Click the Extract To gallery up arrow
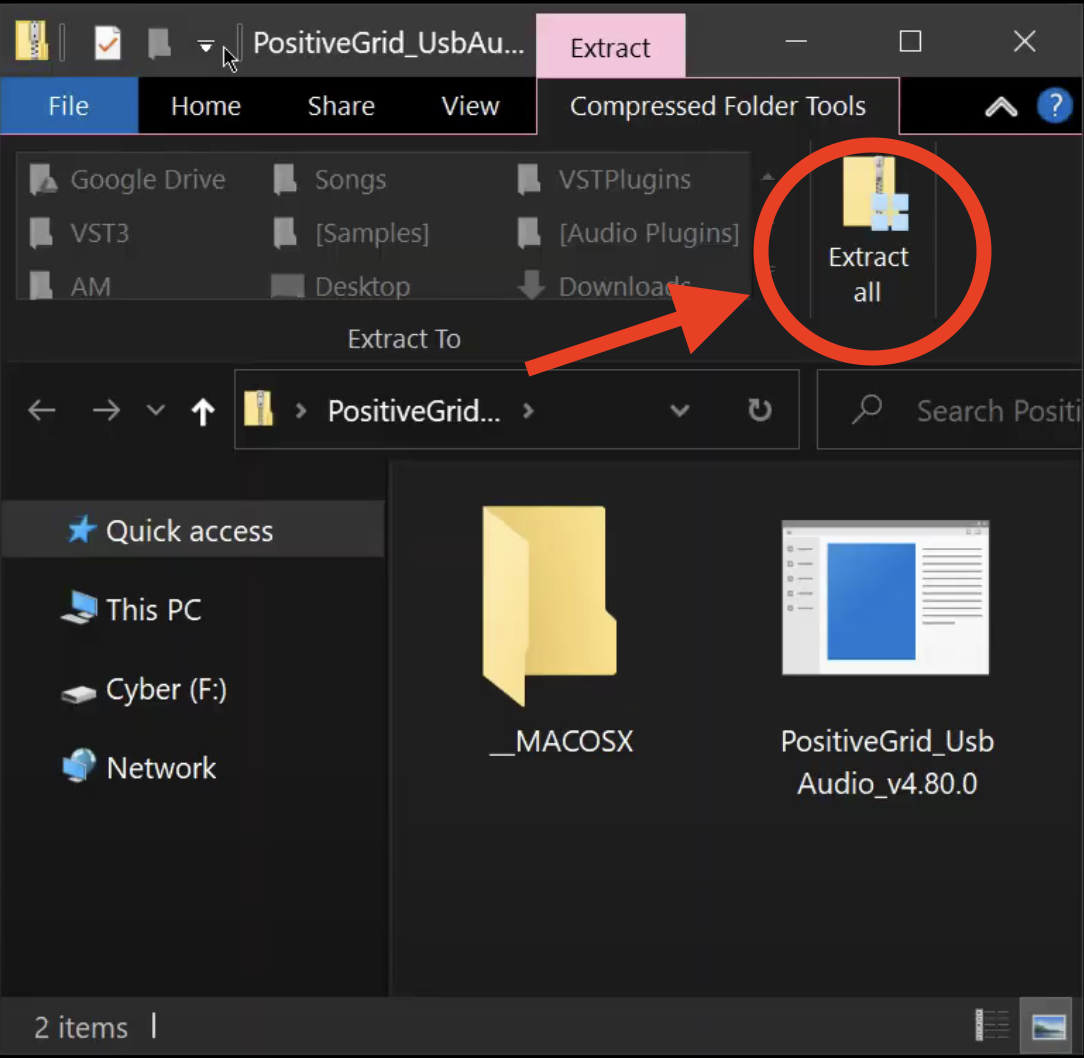This screenshot has width=1084, height=1058. click(767, 178)
